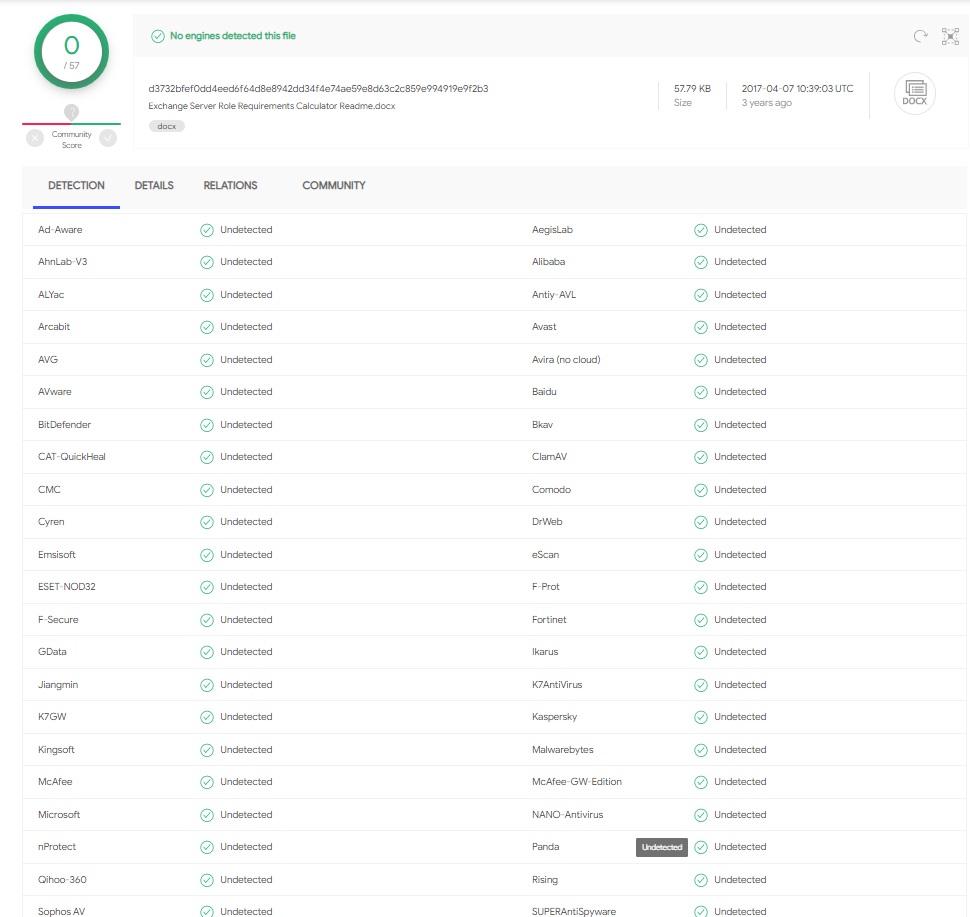Click the F-Secure engine name

pos(58,619)
